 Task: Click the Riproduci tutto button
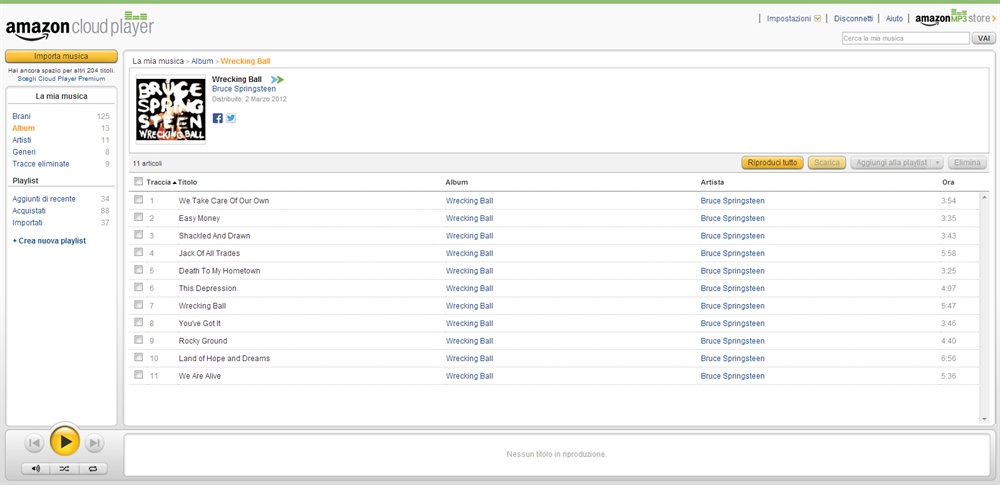(772, 163)
